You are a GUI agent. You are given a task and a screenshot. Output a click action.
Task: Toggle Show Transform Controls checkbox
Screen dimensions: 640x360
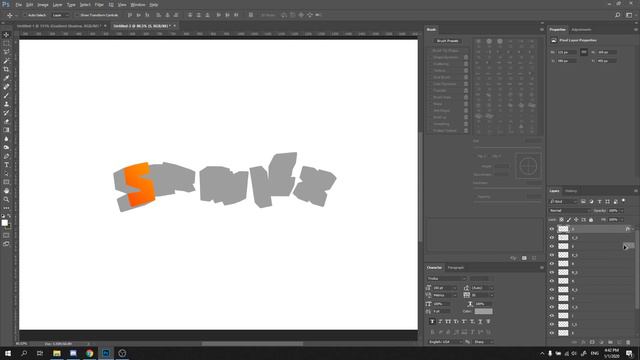77,15
